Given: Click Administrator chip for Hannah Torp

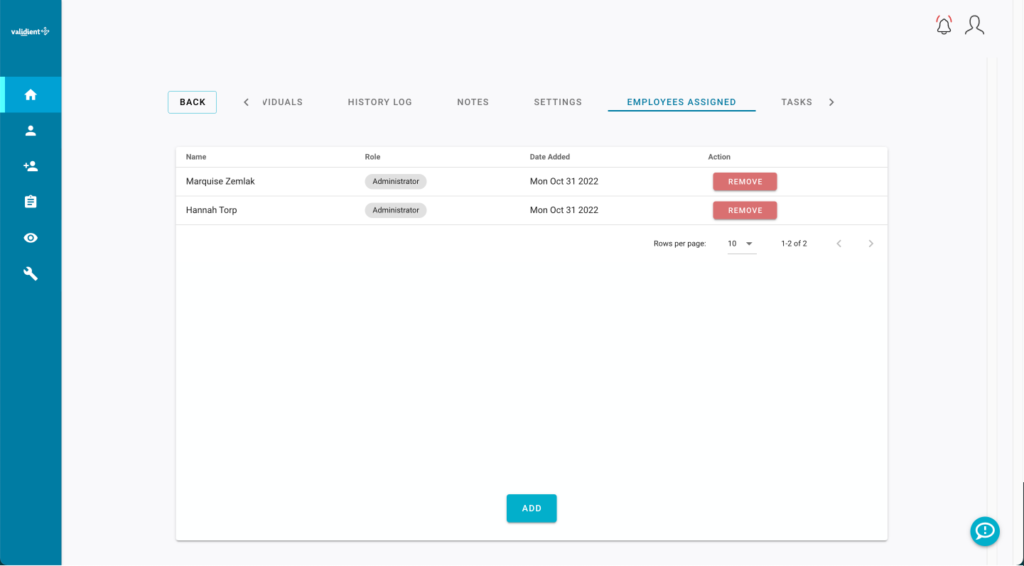Looking at the screenshot, I should click(x=396, y=210).
